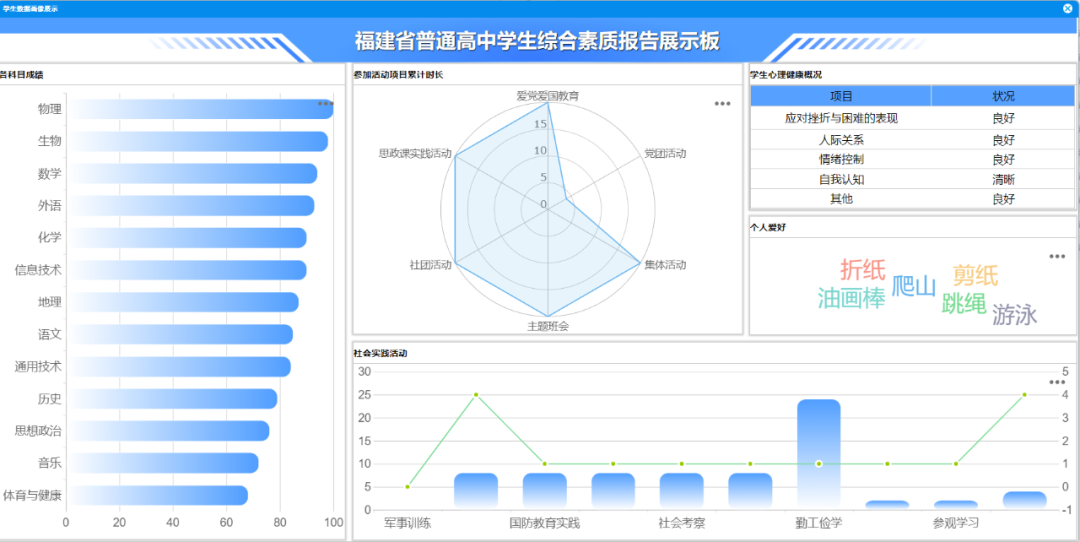
Task: Close the dashboard with top-right X icon
Action: pos(1067,8)
